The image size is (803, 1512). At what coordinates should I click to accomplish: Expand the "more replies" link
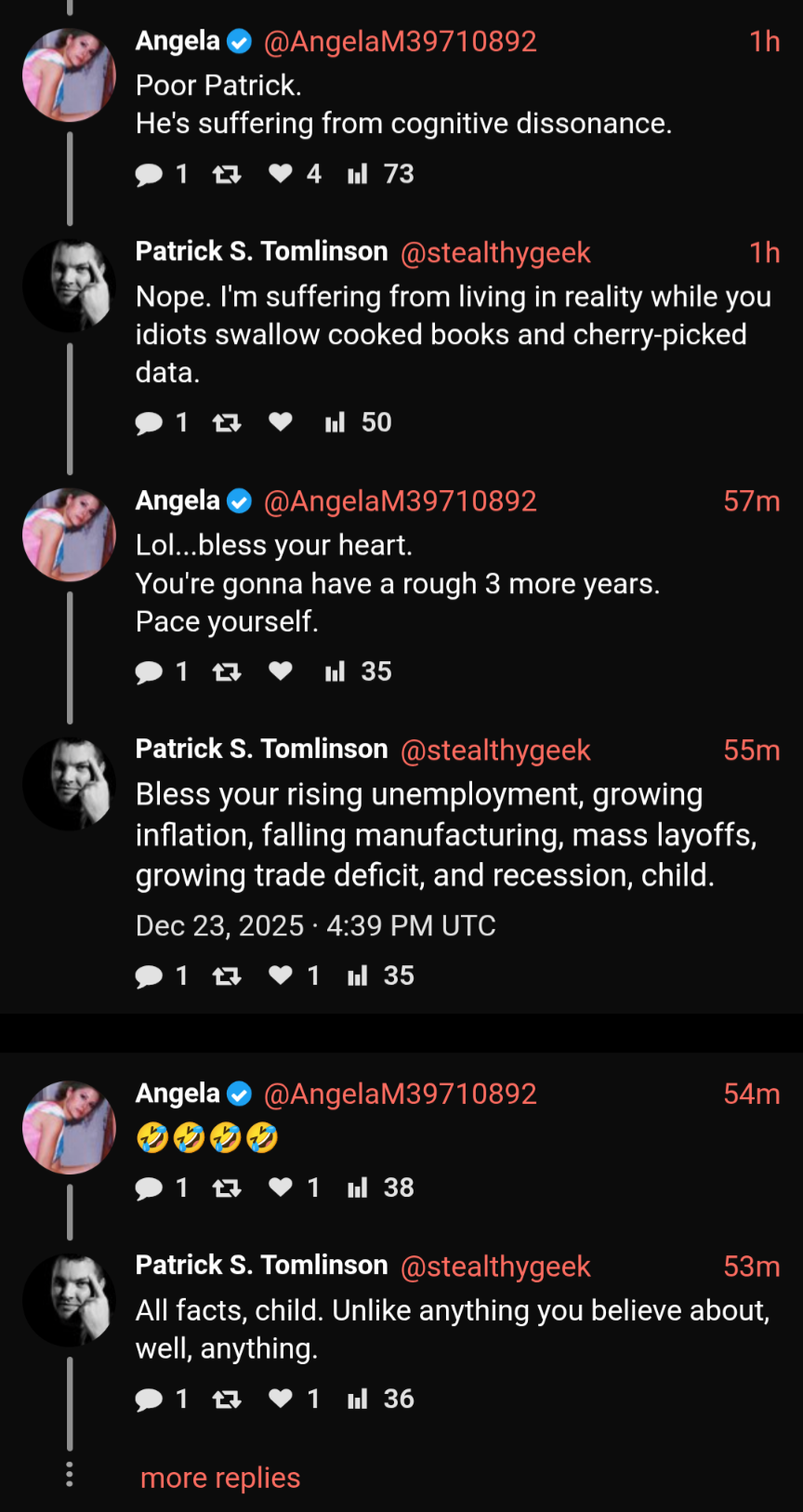[x=220, y=1478]
